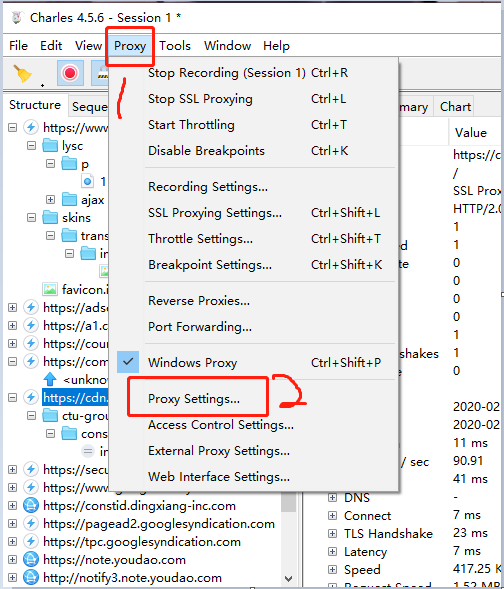Click scroll down arrow of structure tree
This screenshot has width=504, height=589.
[x=288, y=578]
